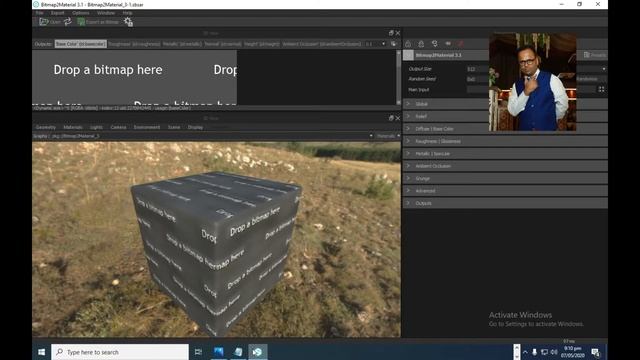Open Materials menu in 3D view
The image size is (640, 360).
tap(73, 127)
